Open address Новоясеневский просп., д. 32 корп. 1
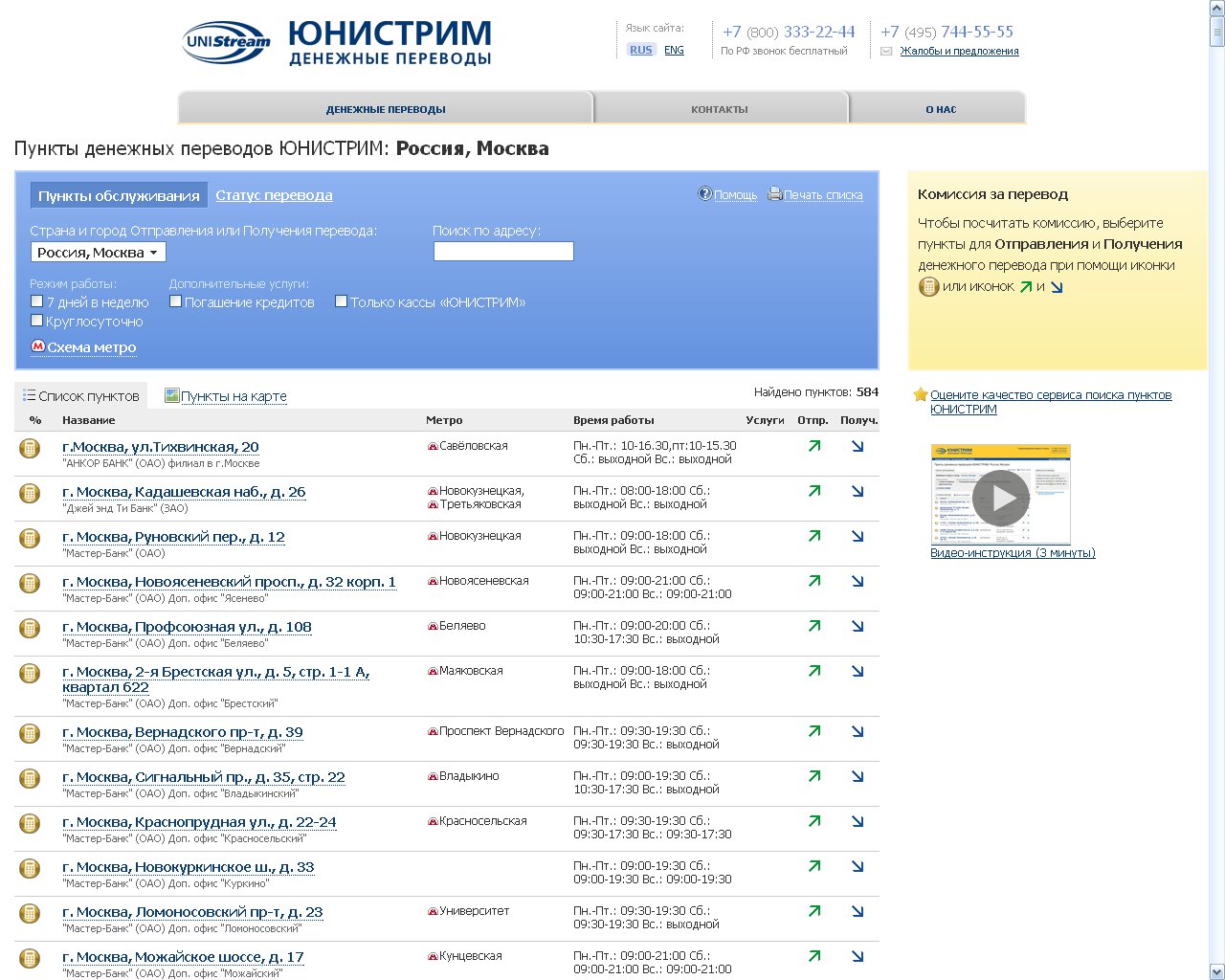 coord(229,582)
